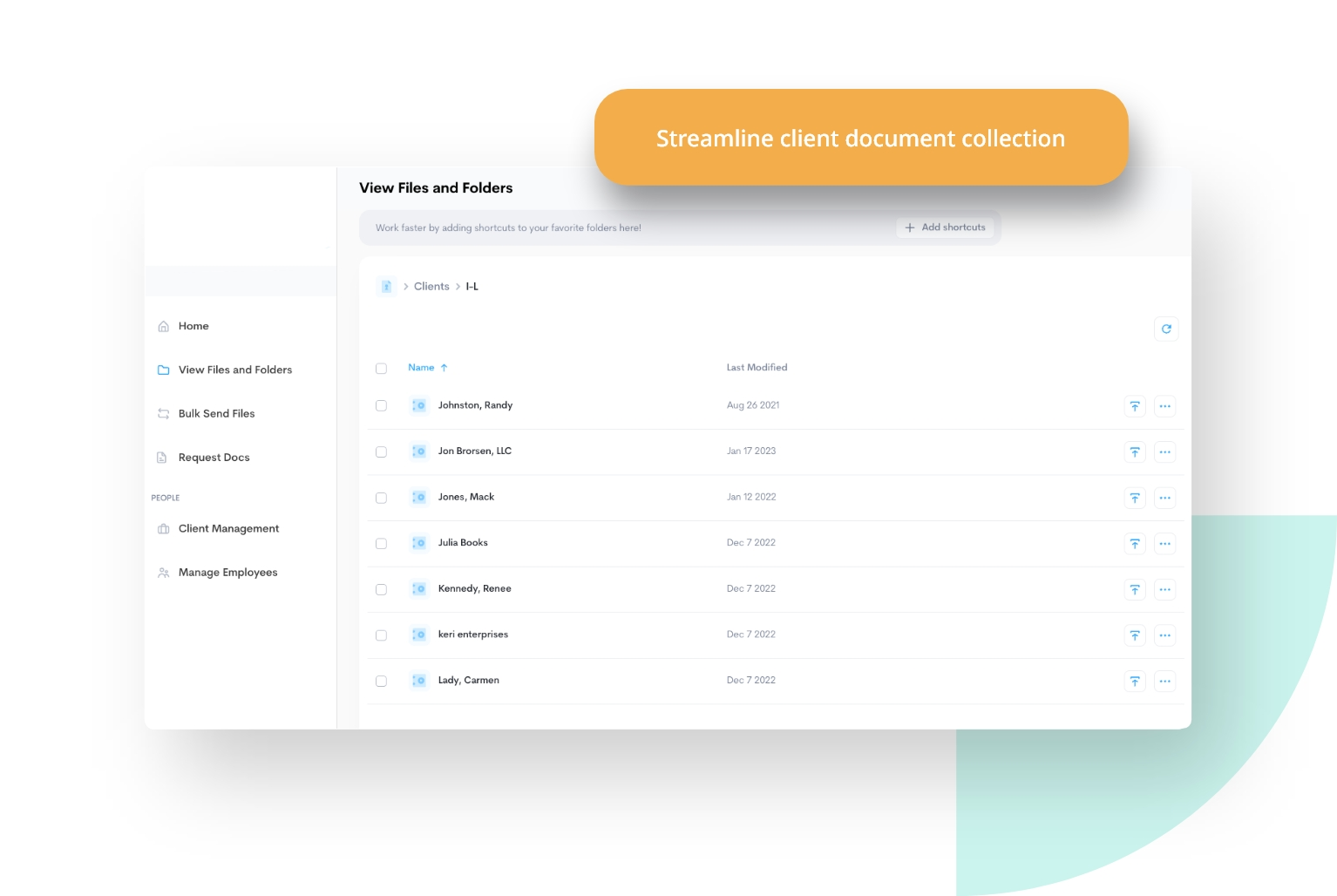Viewport: 1337px width, 896px height.
Task: Click the upload icon for Julia Books
Action: 1135,543
